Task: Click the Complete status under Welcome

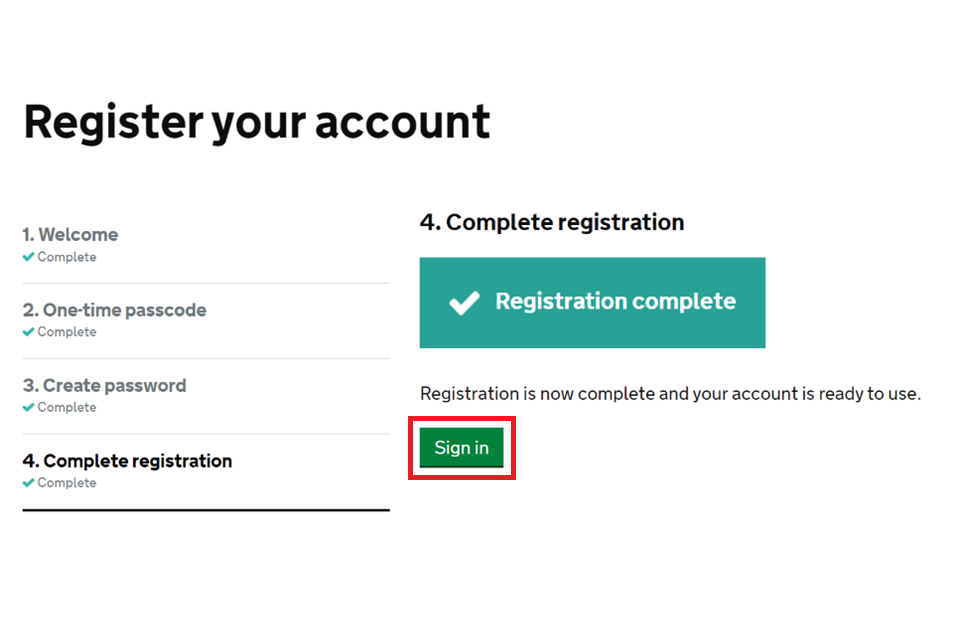Action: point(67,257)
